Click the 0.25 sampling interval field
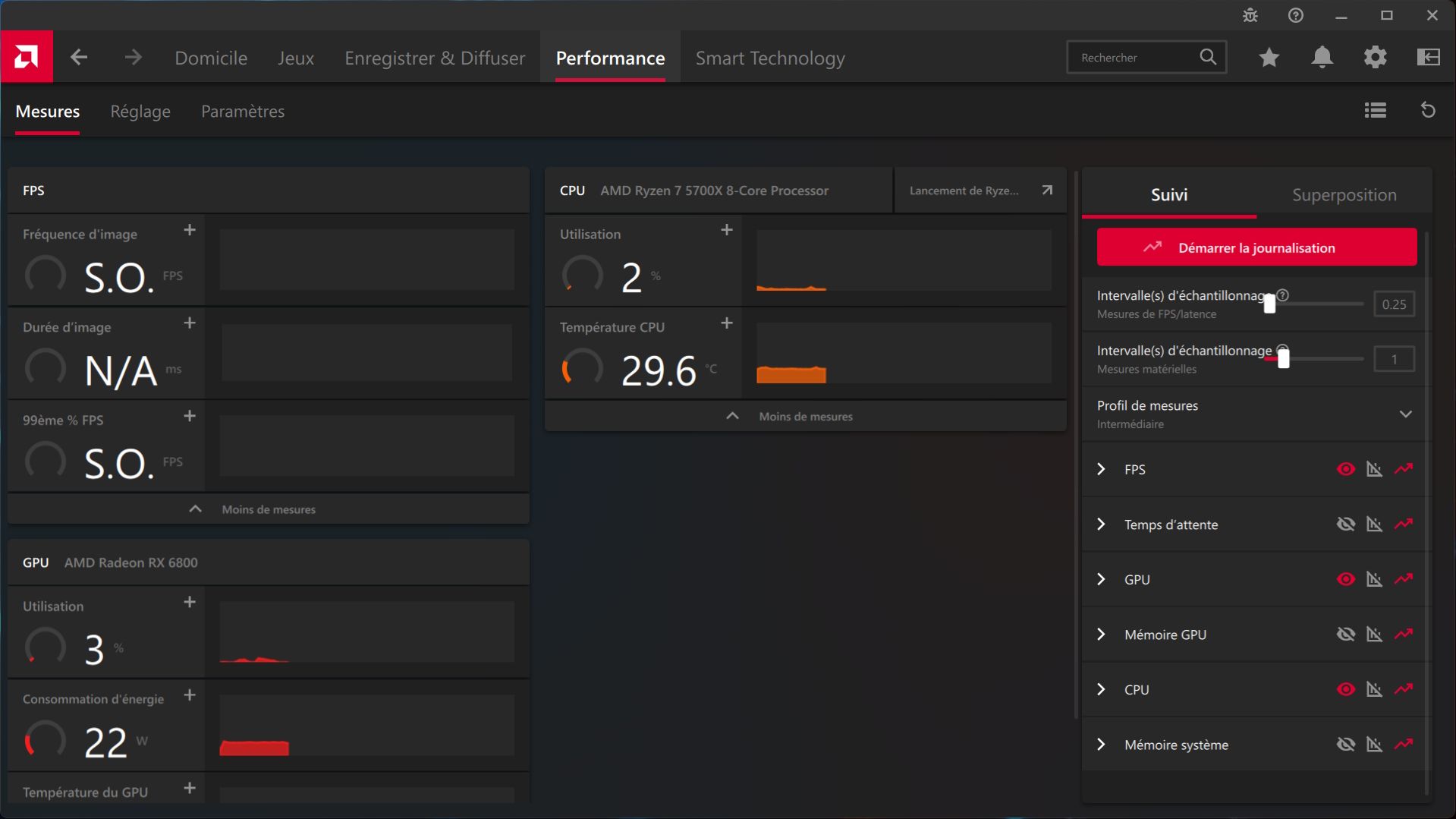 coord(1394,304)
